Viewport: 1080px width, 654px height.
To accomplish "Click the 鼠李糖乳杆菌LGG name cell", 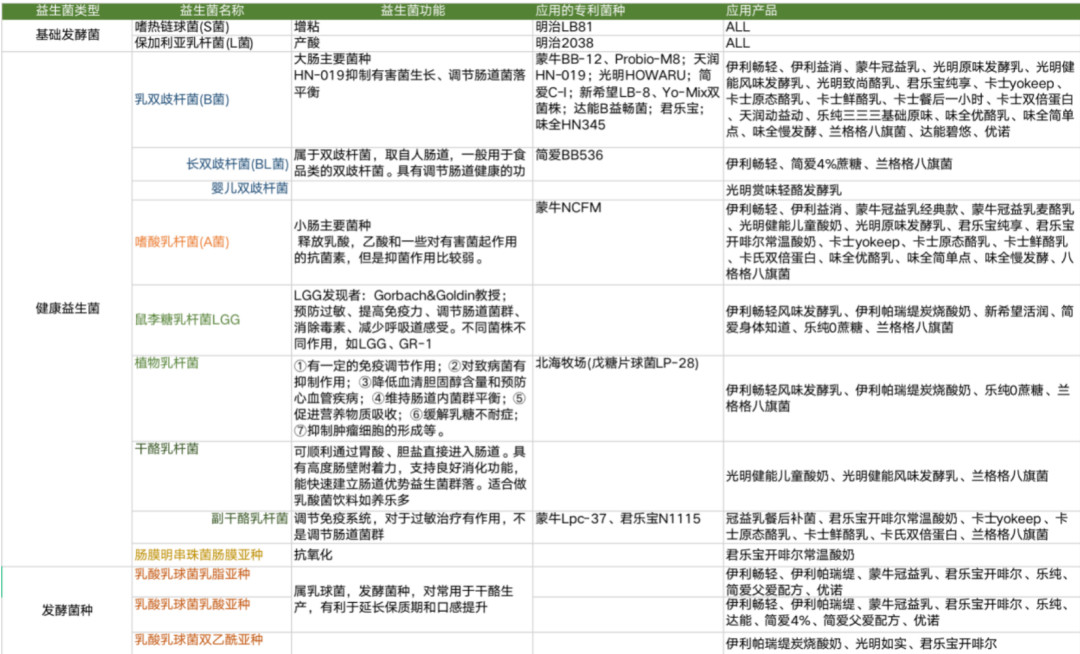I will [211, 319].
